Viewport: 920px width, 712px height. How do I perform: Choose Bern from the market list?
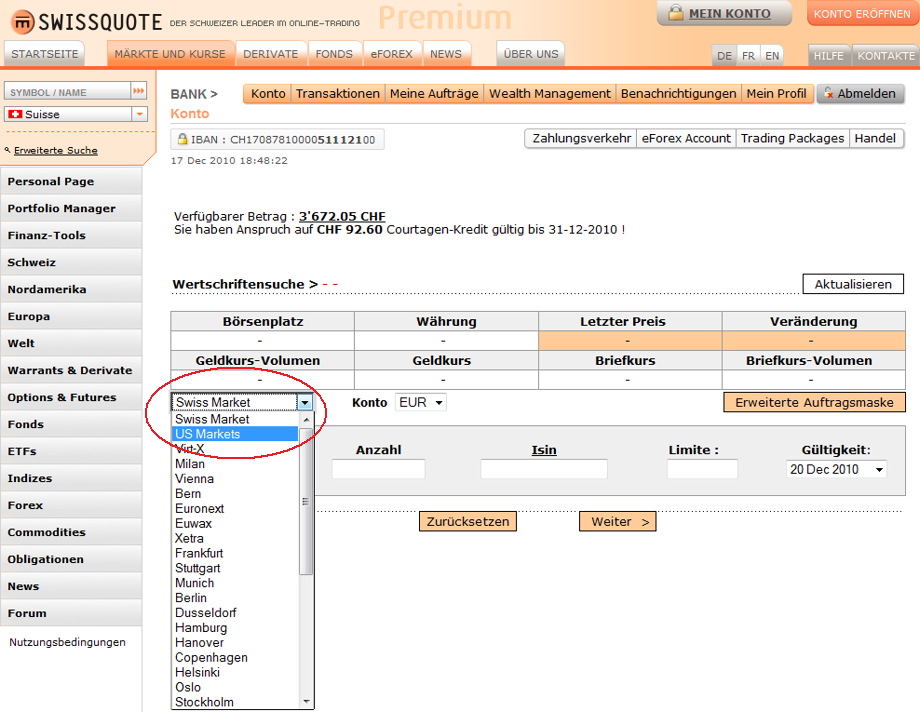click(x=235, y=494)
